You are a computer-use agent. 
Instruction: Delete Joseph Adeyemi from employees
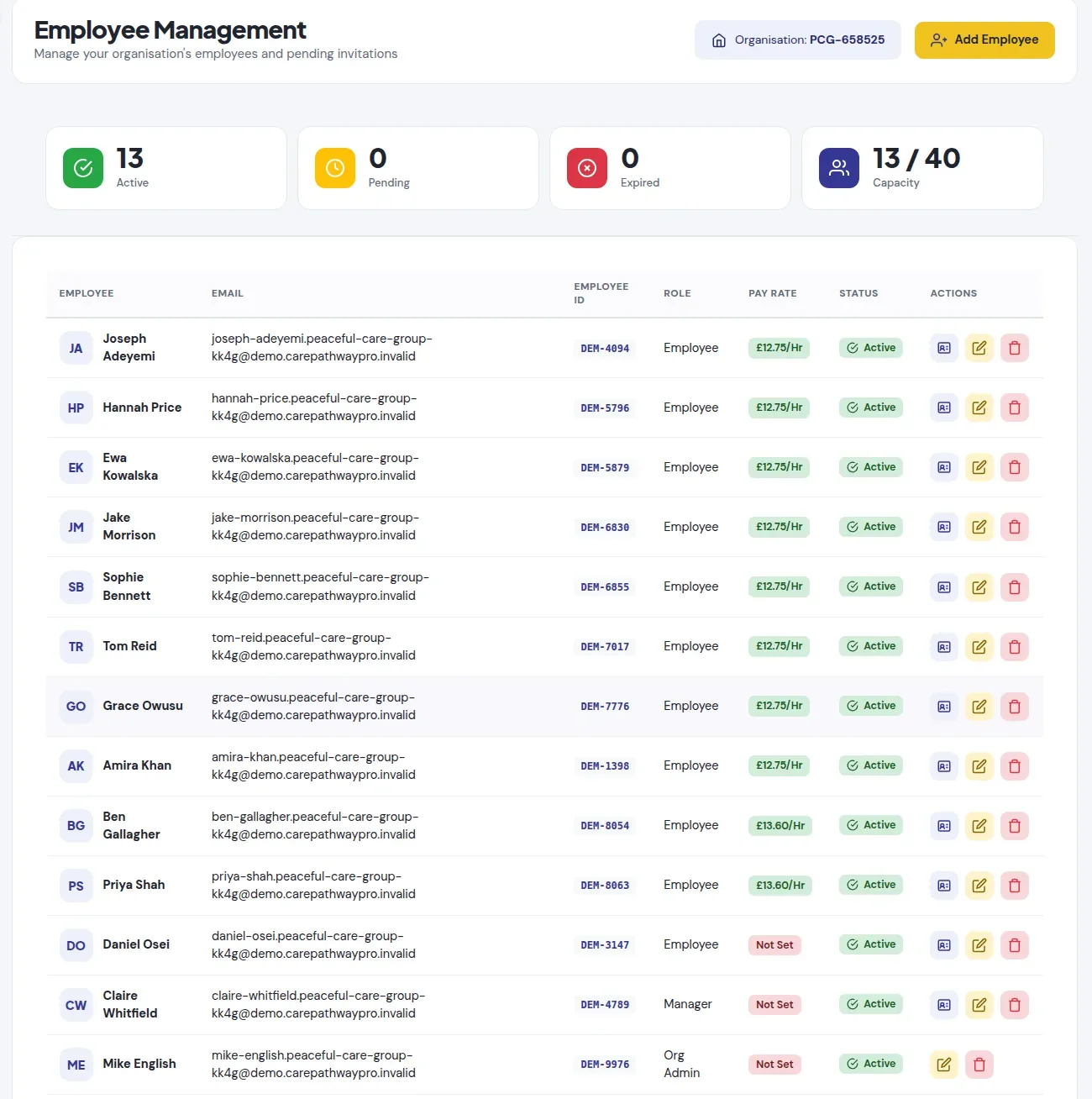coord(1015,348)
